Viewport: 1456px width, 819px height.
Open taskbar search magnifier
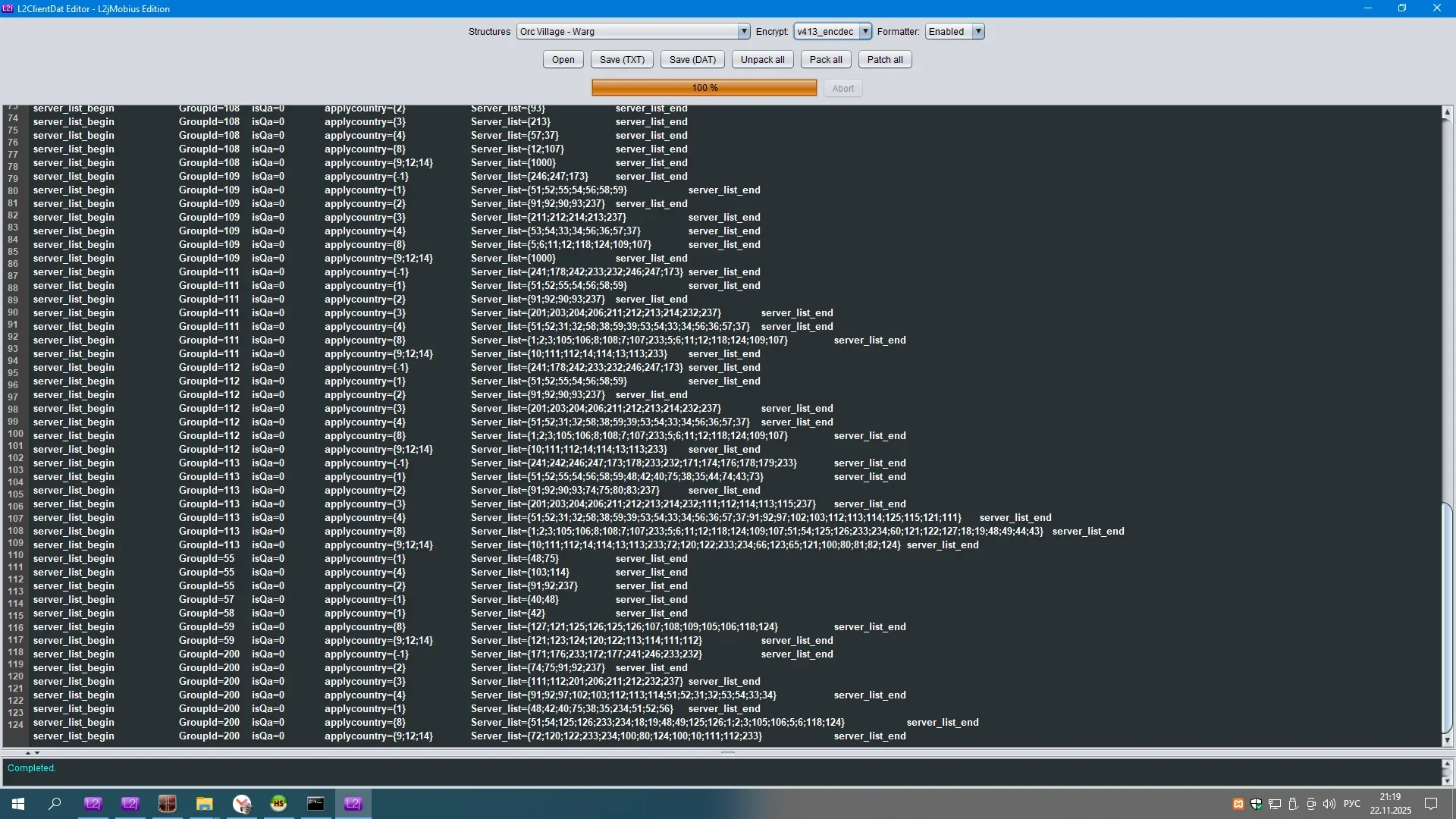pos(55,804)
